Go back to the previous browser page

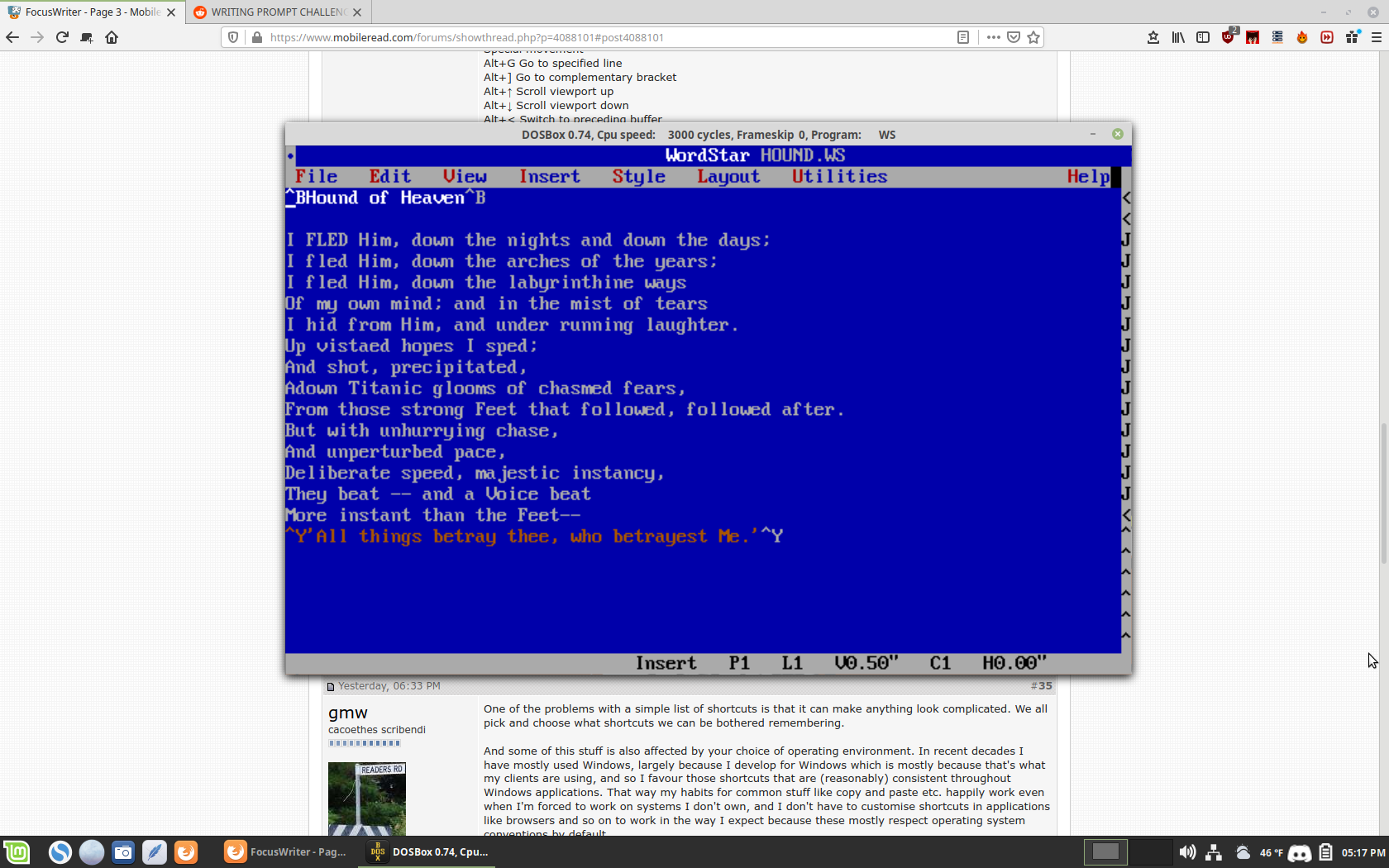click(x=12, y=37)
